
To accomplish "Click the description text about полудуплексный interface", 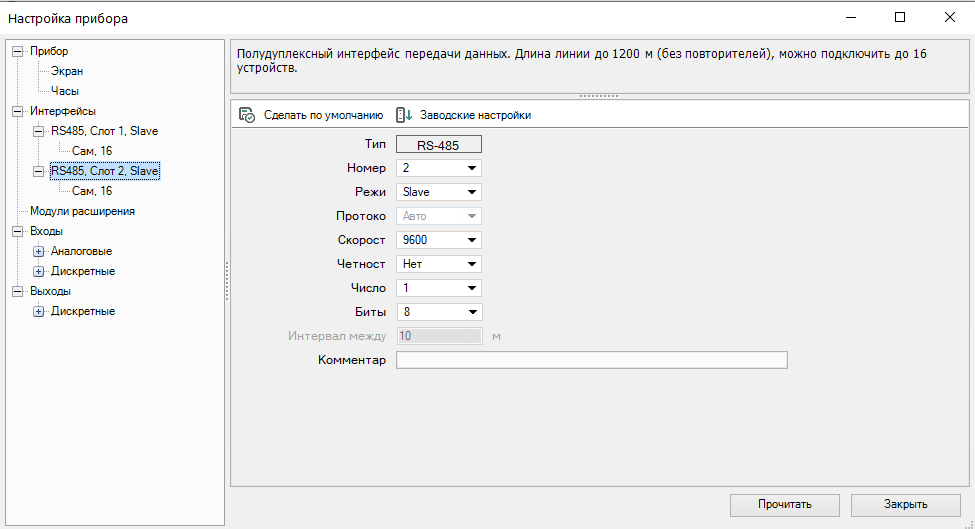I will point(581,61).
